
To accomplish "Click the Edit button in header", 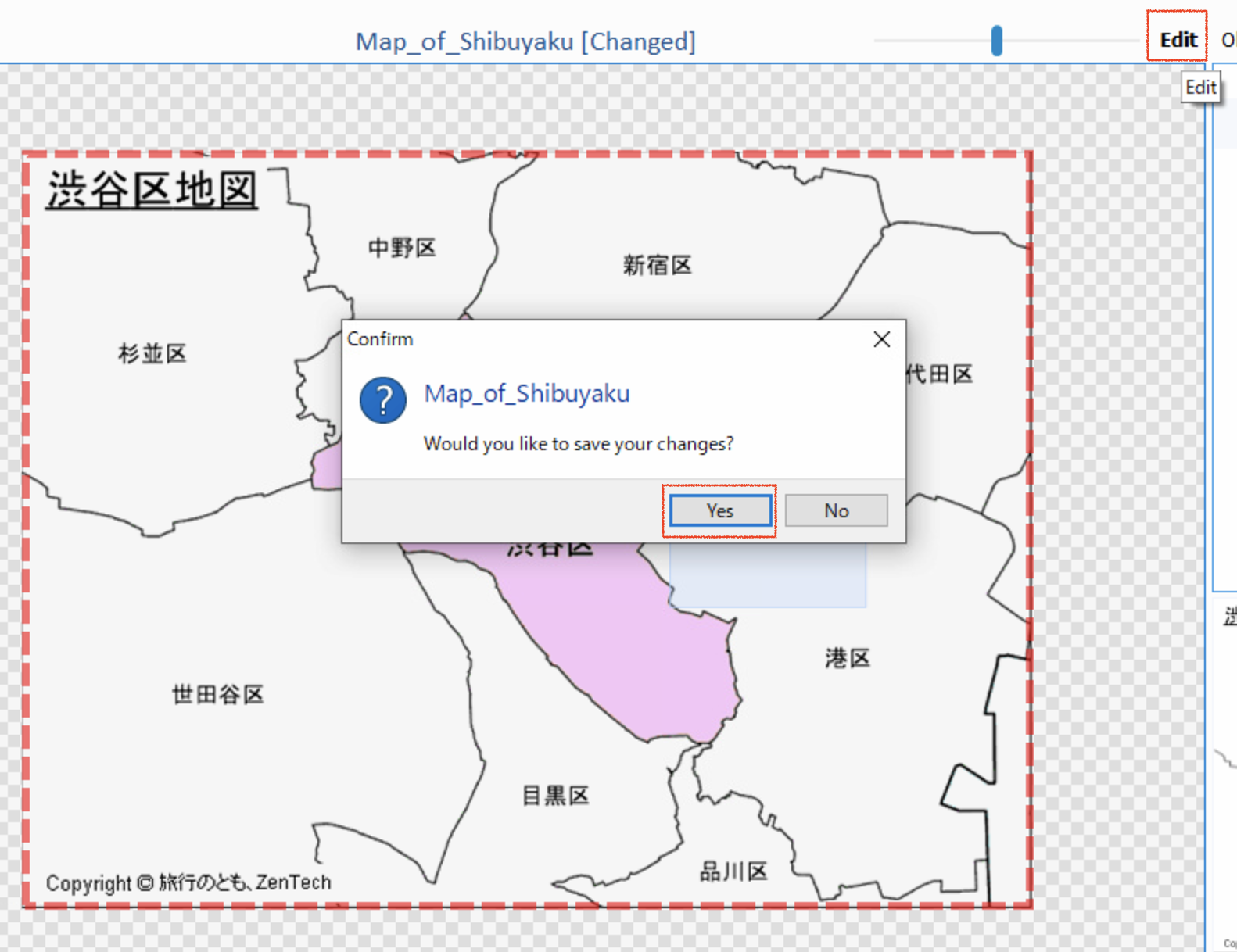I will (x=1178, y=40).
